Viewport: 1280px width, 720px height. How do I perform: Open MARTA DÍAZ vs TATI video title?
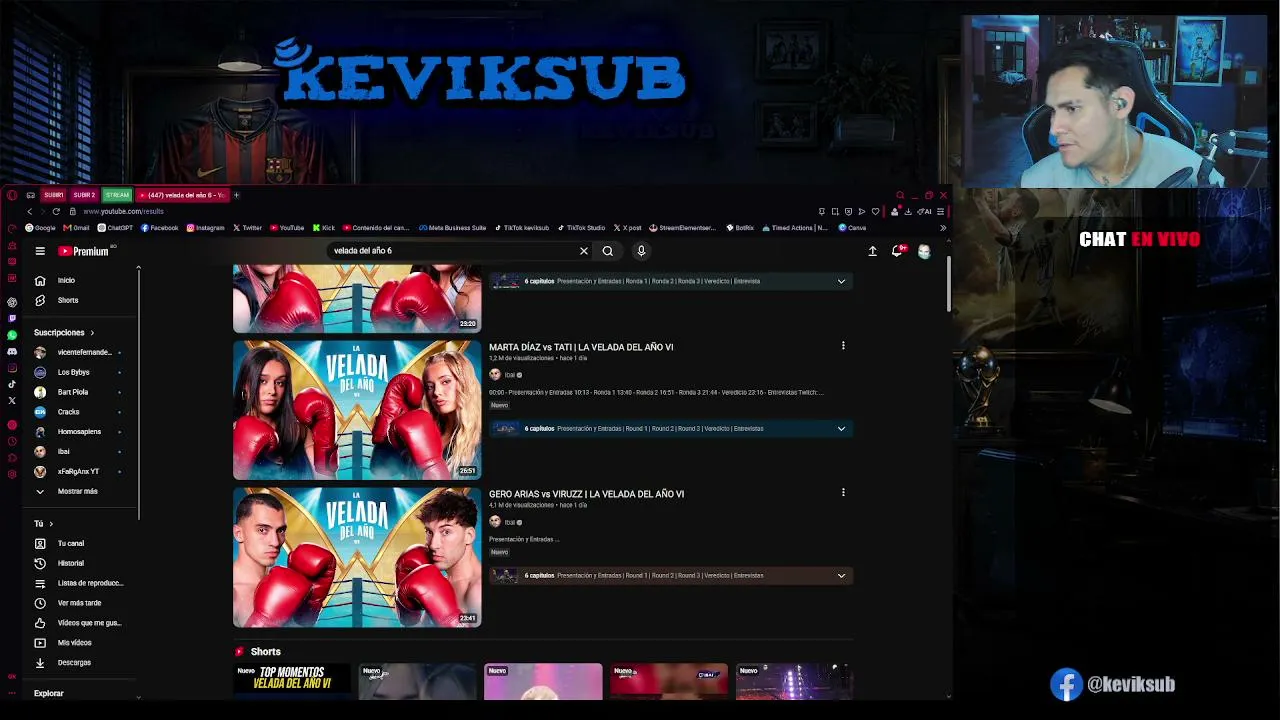click(581, 347)
